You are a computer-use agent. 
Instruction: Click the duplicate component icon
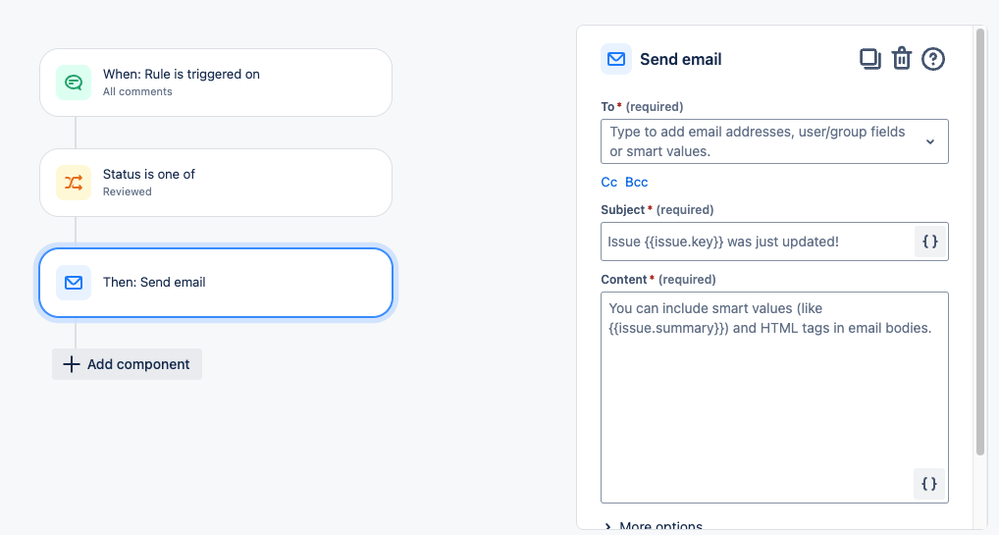[870, 59]
